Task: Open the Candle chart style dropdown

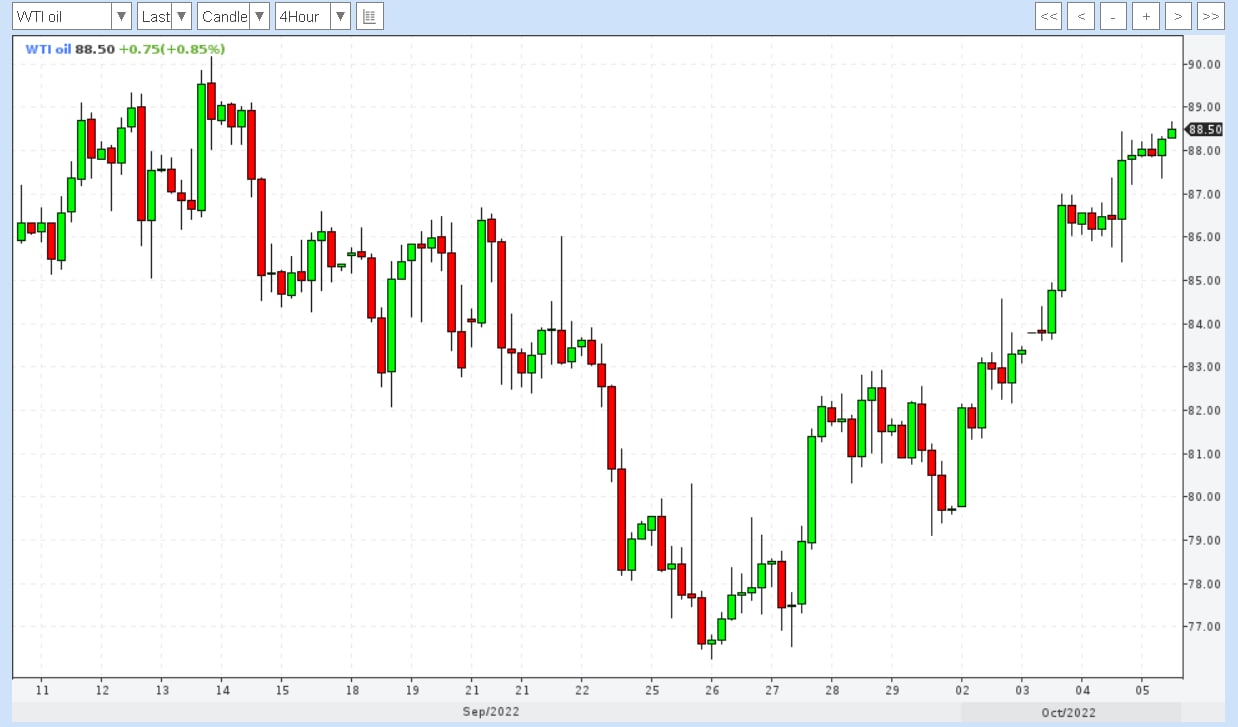Action: click(x=233, y=16)
